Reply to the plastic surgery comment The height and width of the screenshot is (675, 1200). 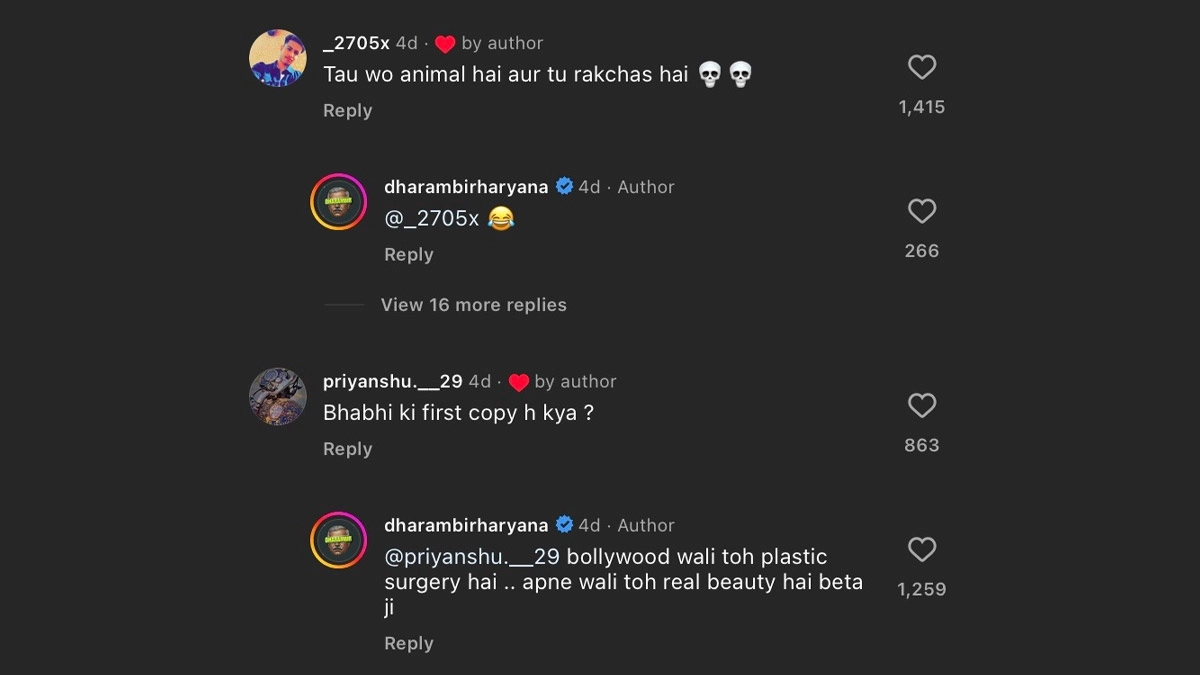pyautogui.click(x=408, y=644)
